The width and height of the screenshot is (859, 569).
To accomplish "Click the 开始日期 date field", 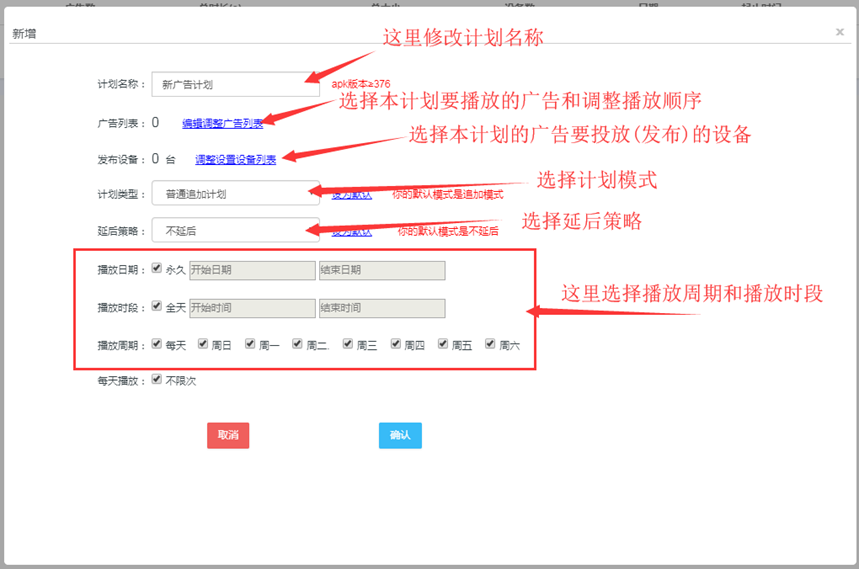I will tap(251, 270).
